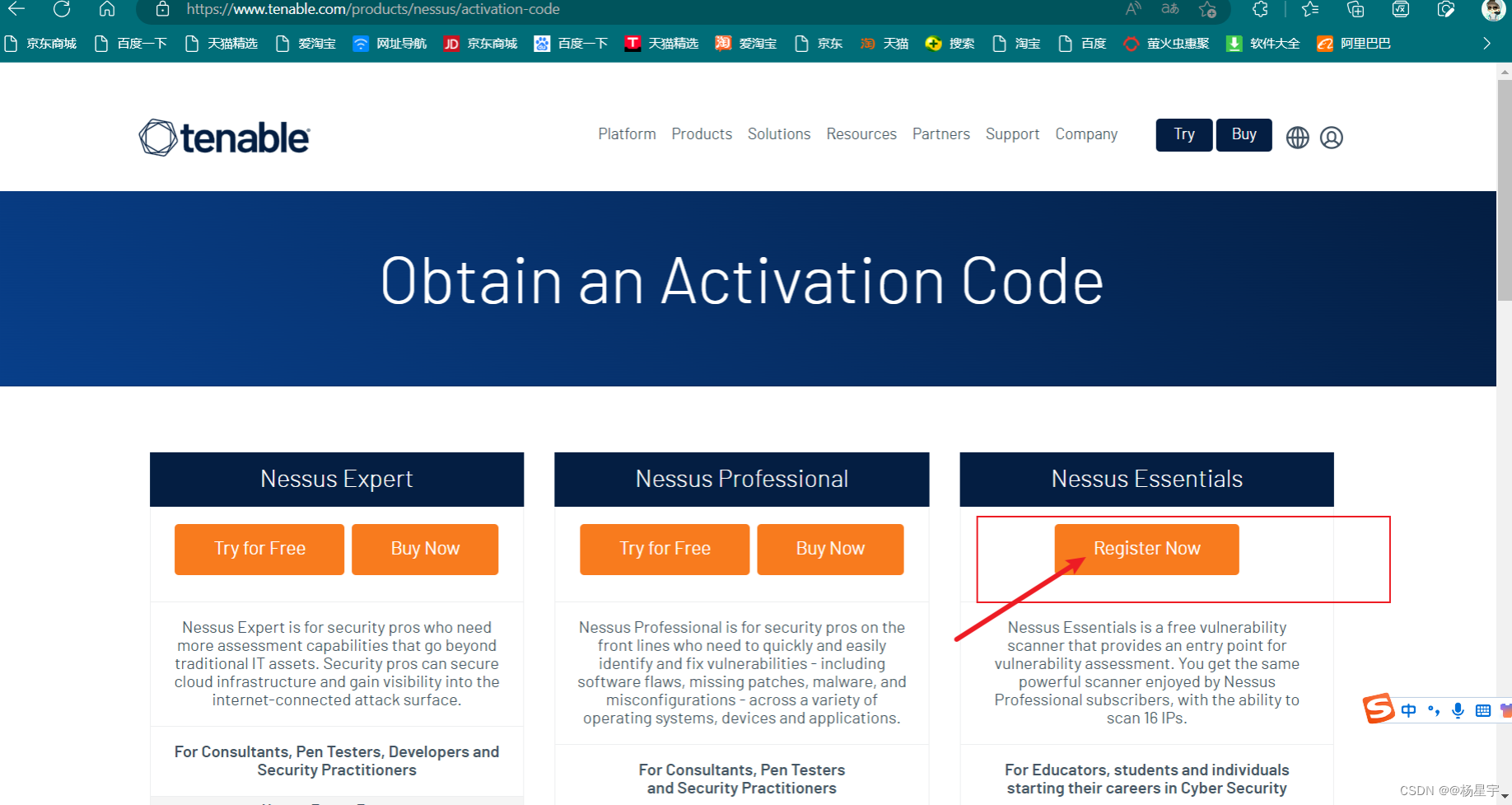Open the 天猫精选 bookmark with red T icon
The height and width of the screenshot is (805, 1512).
(661, 44)
